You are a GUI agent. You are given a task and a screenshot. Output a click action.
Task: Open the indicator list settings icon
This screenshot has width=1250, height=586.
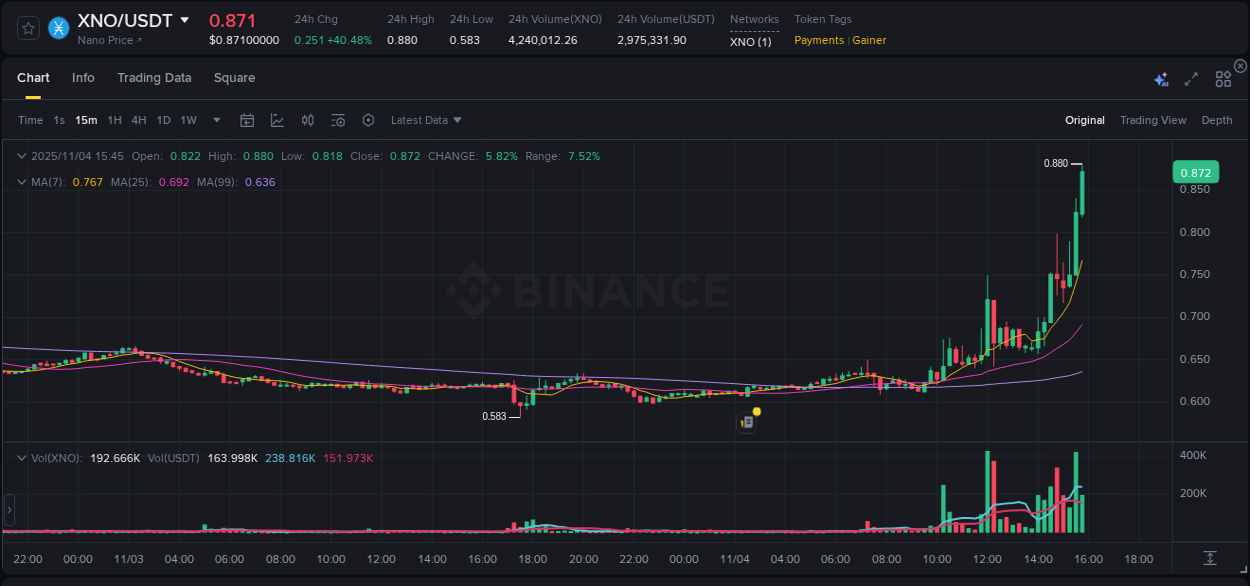pos(338,120)
